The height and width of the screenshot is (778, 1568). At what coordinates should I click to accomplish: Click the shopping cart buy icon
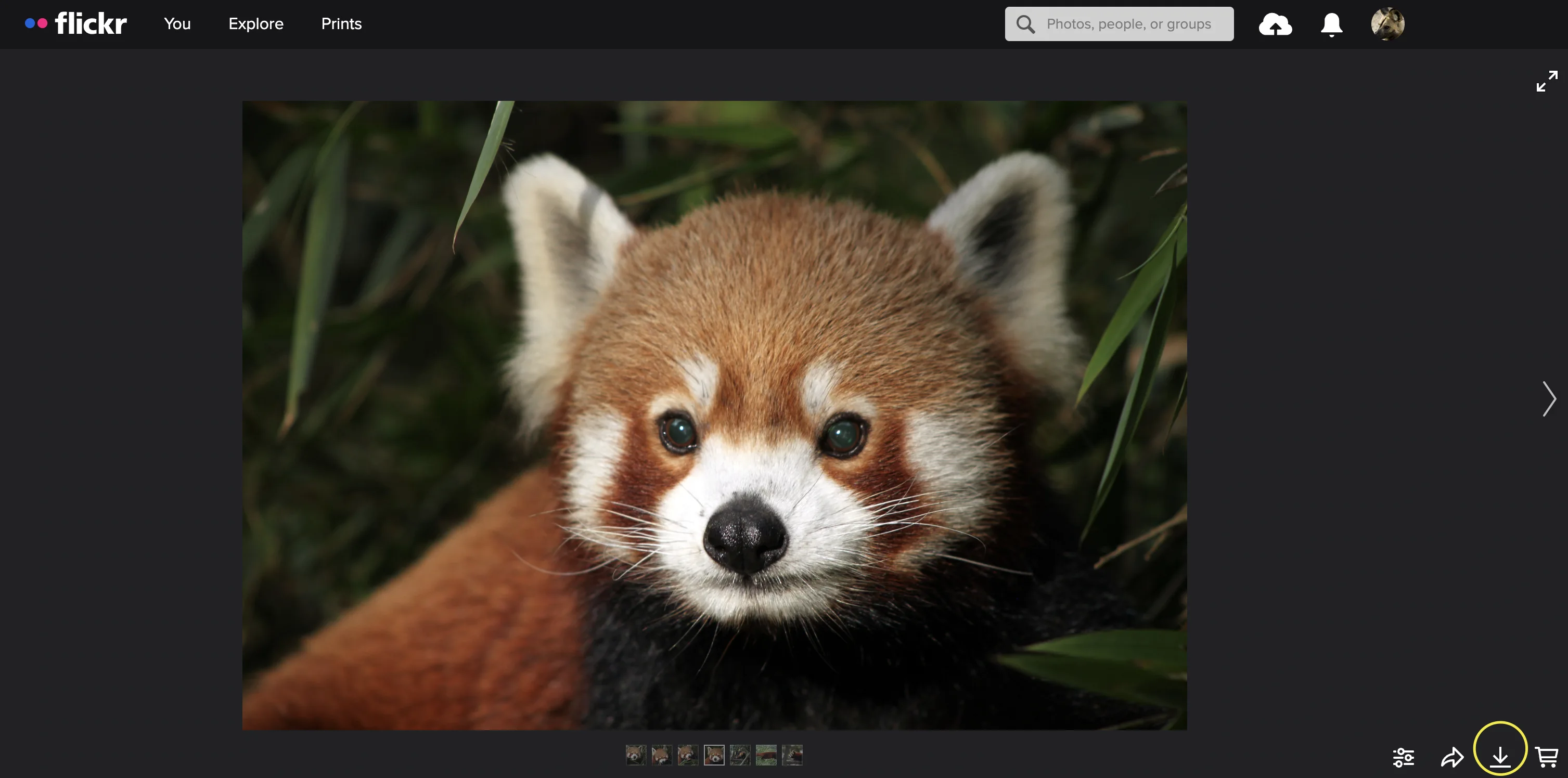(1546, 757)
